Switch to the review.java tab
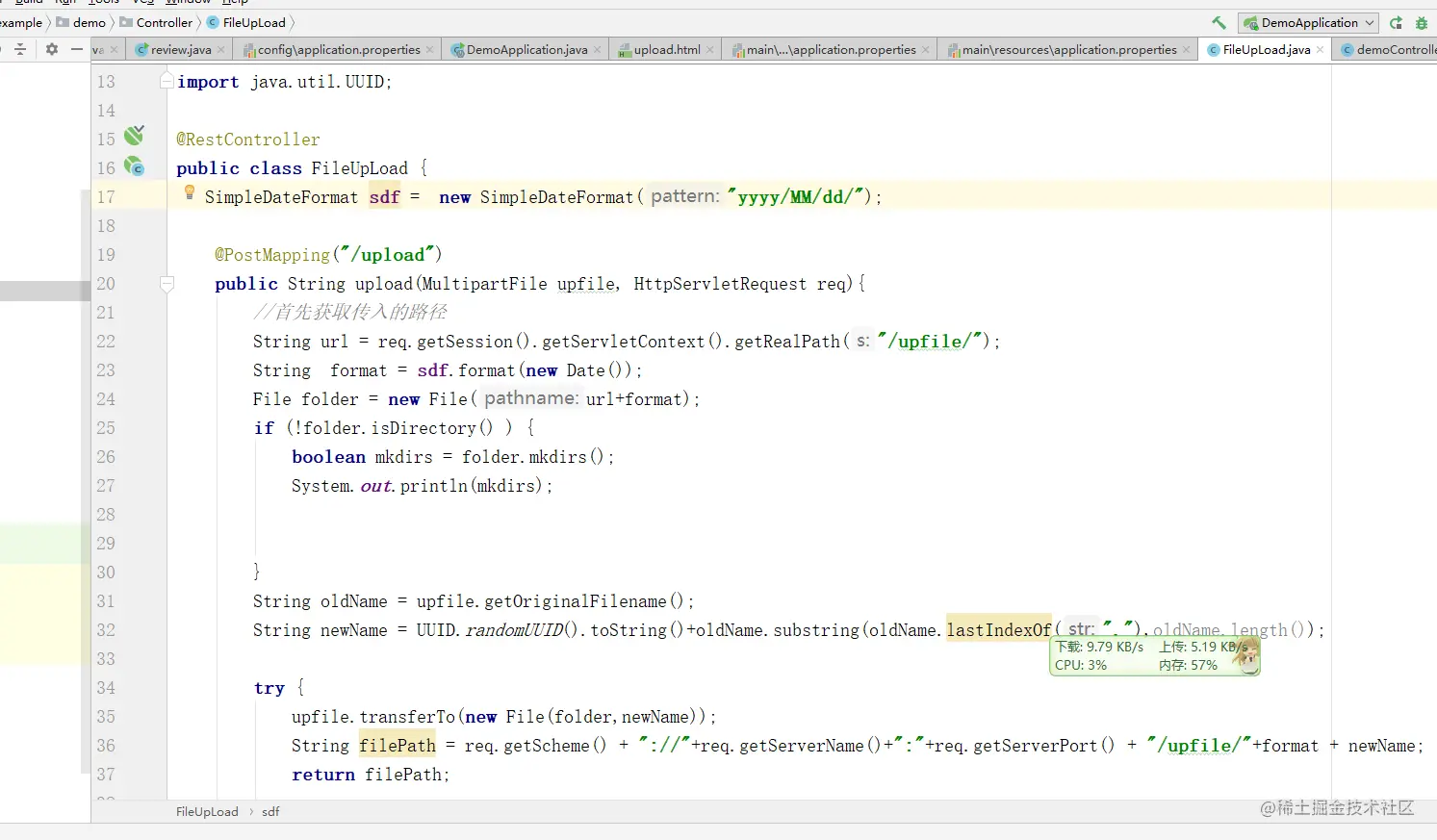1437x840 pixels. tap(181, 50)
